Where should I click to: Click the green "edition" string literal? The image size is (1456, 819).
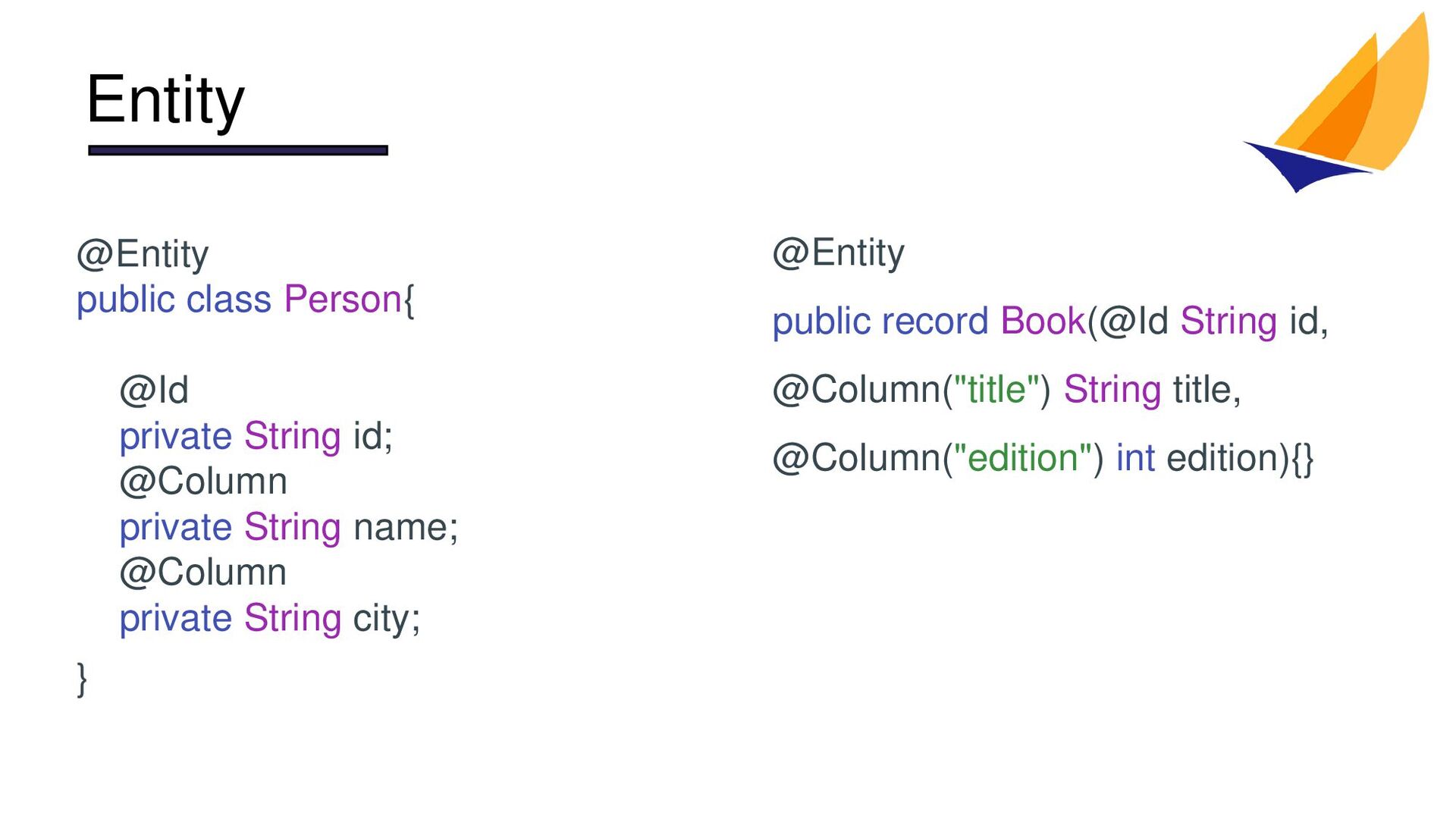click(x=1023, y=457)
